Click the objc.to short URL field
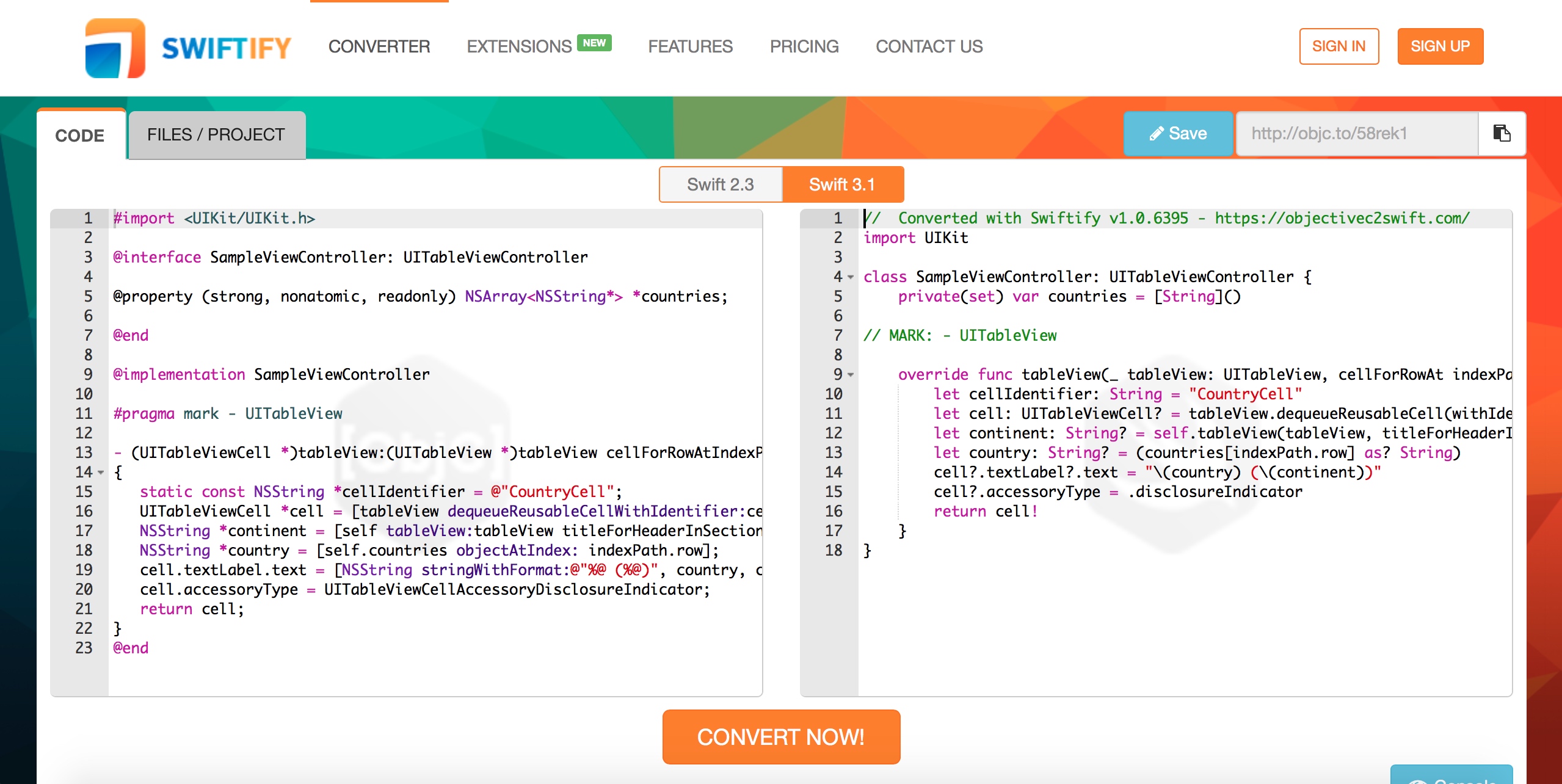The height and width of the screenshot is (784, 1562). [1357, 133]
